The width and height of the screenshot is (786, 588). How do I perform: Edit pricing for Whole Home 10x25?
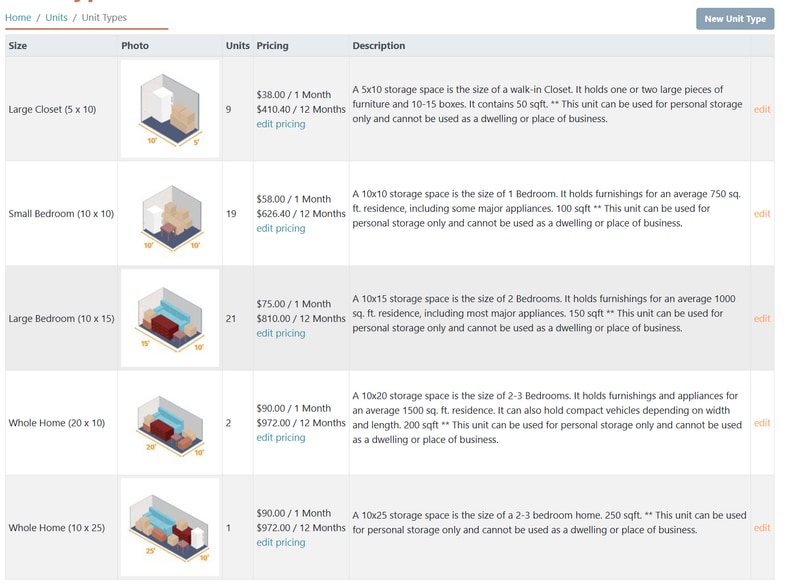(x=280, y=542)
